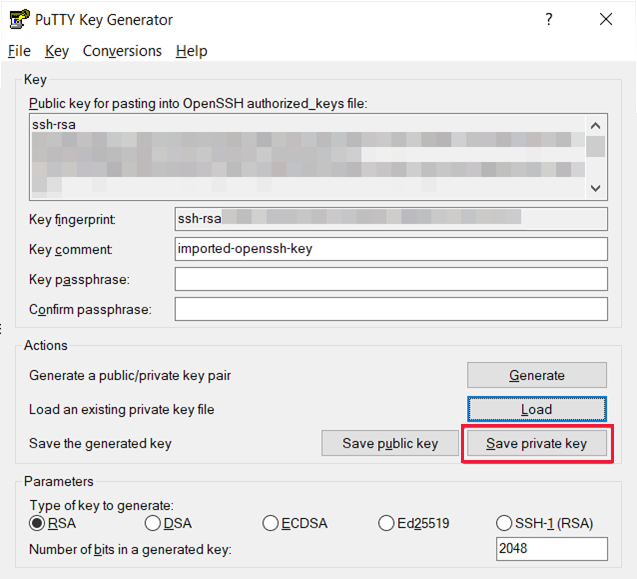Click the public key scrollbar thumb
Screen dimensions: 637x579
tap(596, 147)
